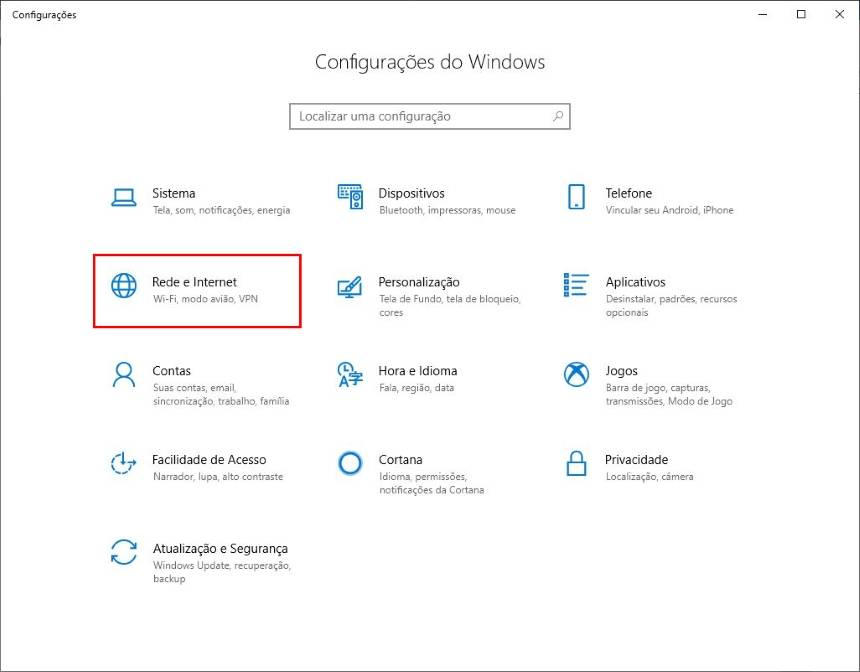Open Aplicativos settings title
This screenshot has height=672, width=860.
click(635, 282)
